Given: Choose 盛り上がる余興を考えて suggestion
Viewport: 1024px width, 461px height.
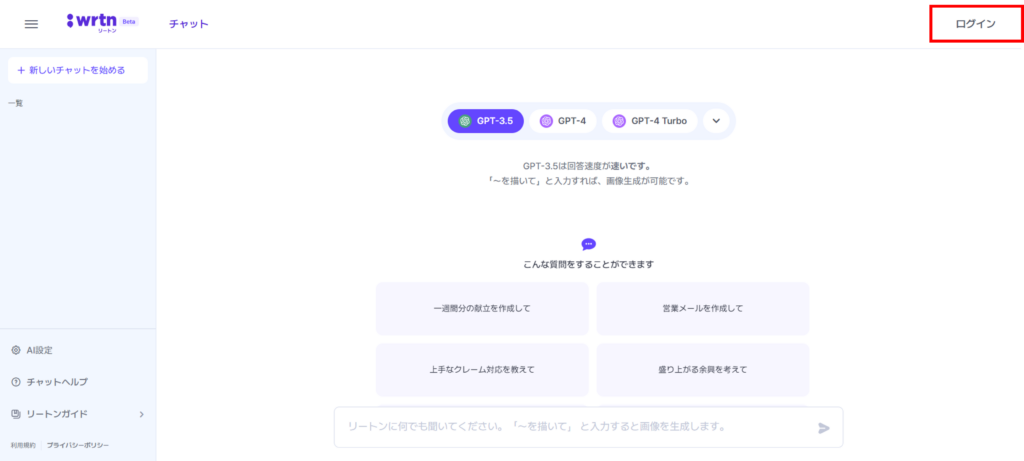Looking at the screenshot, I should [x=703, y=370].
